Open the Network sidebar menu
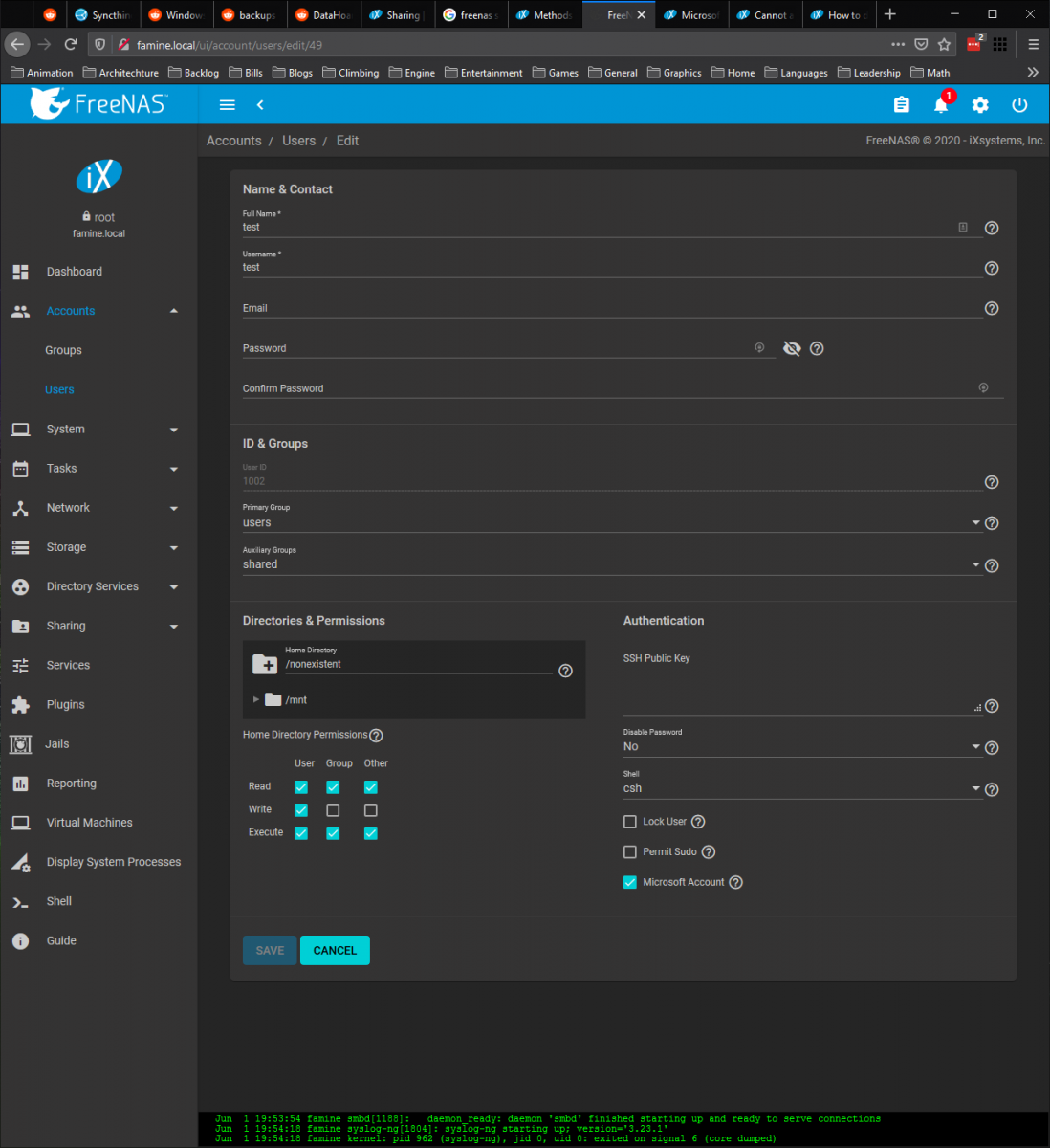 (x=98, y=508)
